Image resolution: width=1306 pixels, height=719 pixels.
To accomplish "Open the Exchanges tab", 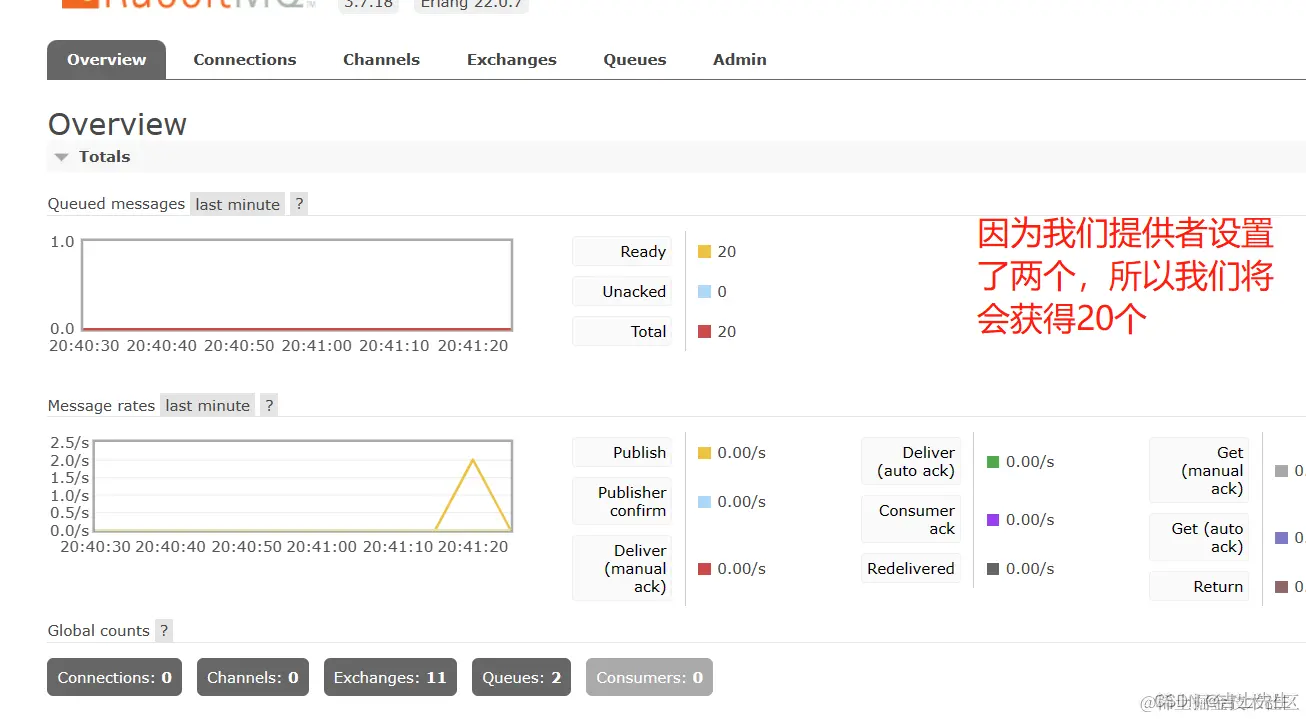I will tap(511, 60).
